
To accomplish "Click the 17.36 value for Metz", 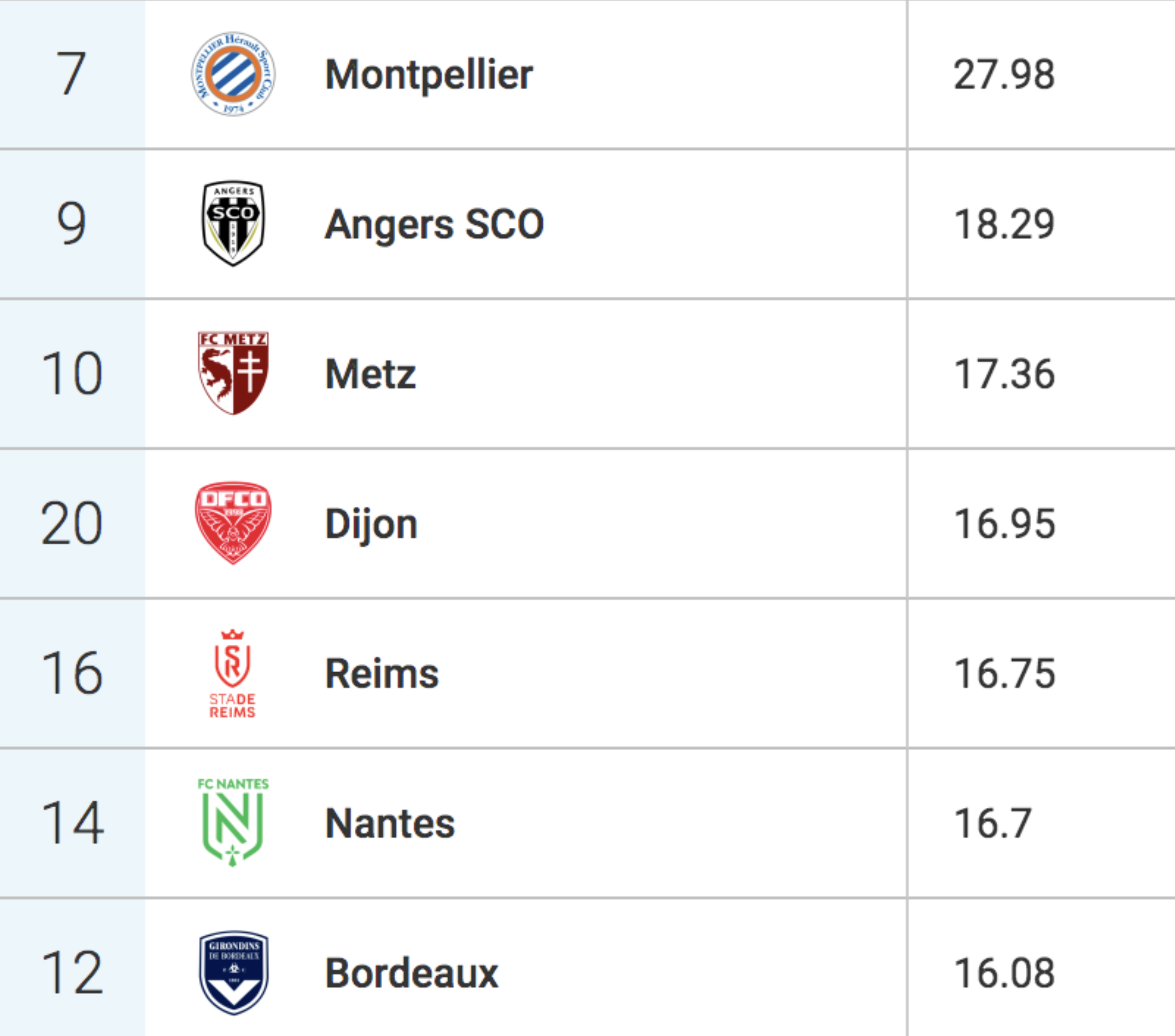I will [x=1004, y=374].
